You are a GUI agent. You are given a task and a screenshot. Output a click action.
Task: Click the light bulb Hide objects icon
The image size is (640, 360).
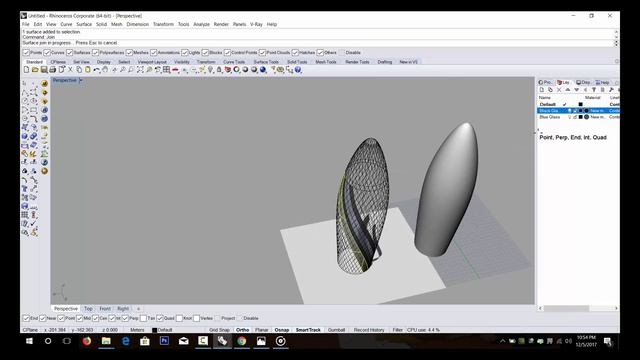(x=211, y=70)
